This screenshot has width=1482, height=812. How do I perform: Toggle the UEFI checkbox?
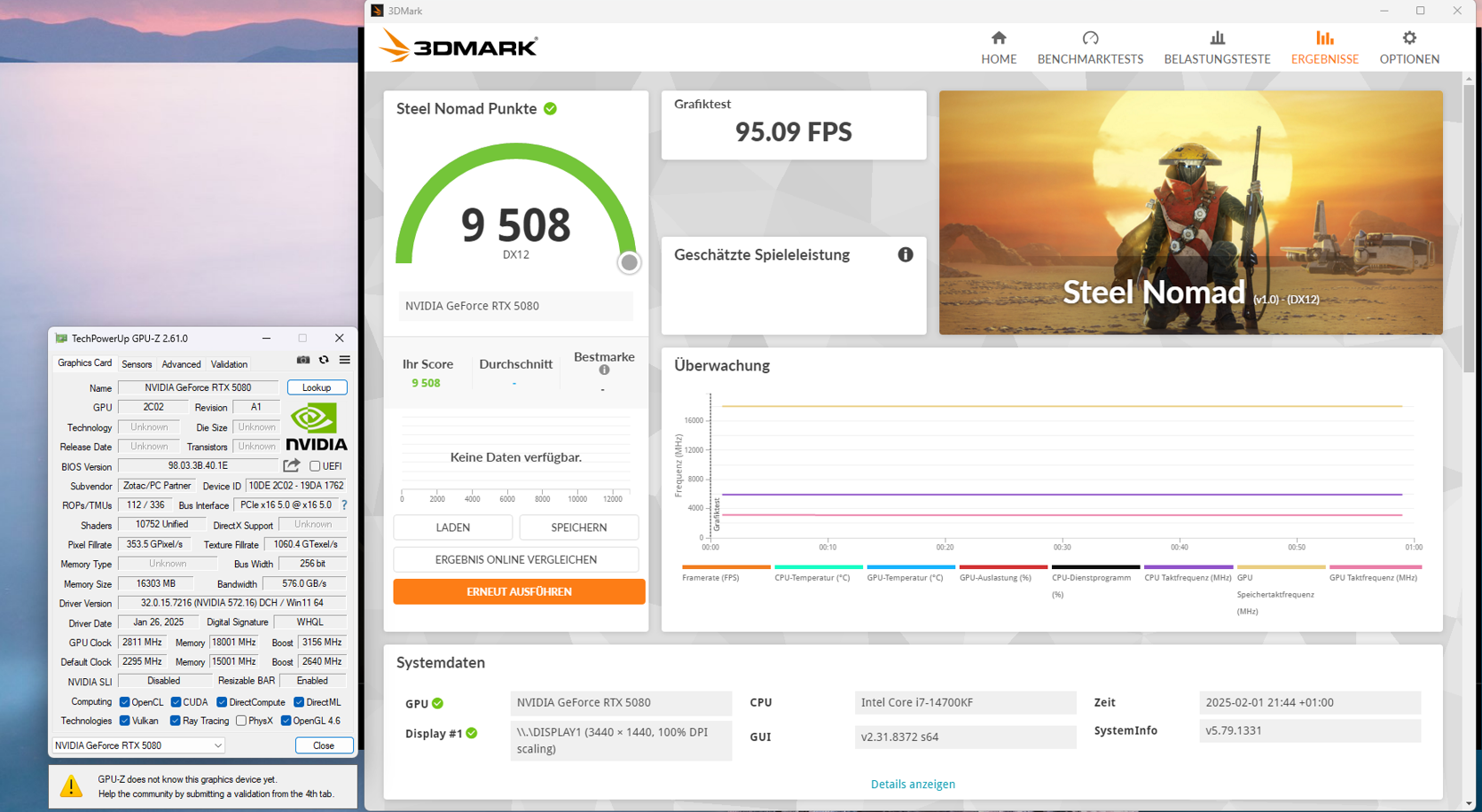(315, 466)
